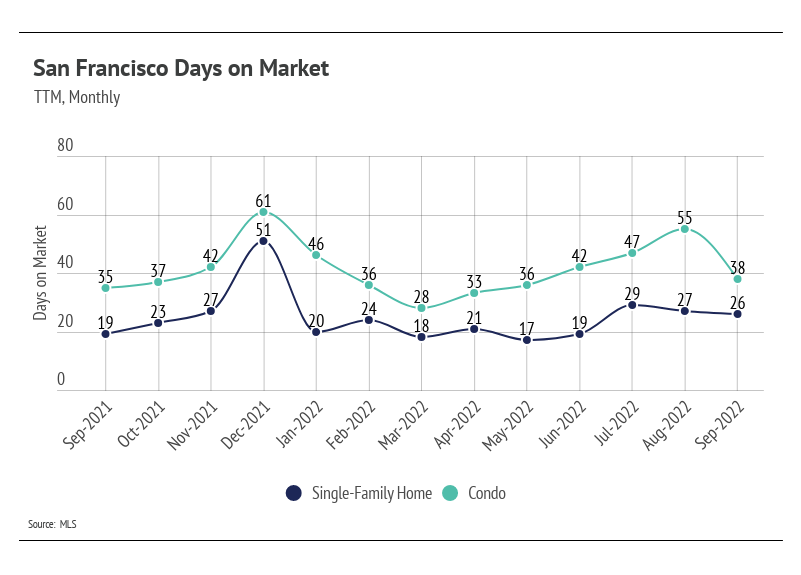Select the Single-Family Jul-2022 point labeled 29
This screenshot has width=801, height=575.
point(632,305)
